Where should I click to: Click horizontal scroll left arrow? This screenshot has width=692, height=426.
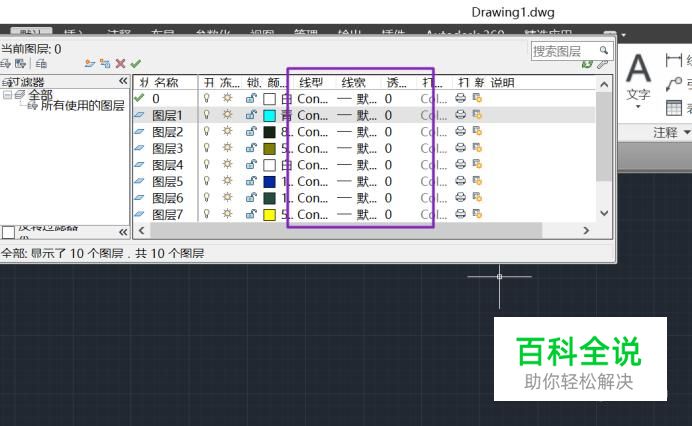(x=141, y=230)
